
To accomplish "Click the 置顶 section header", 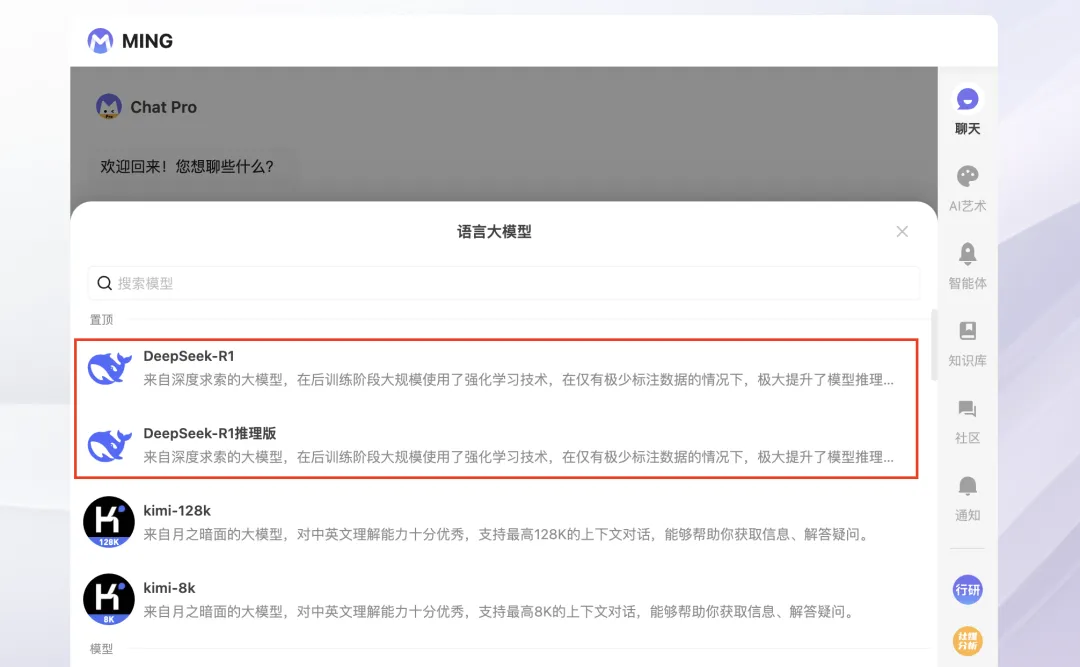I will [x=101, y=319].
